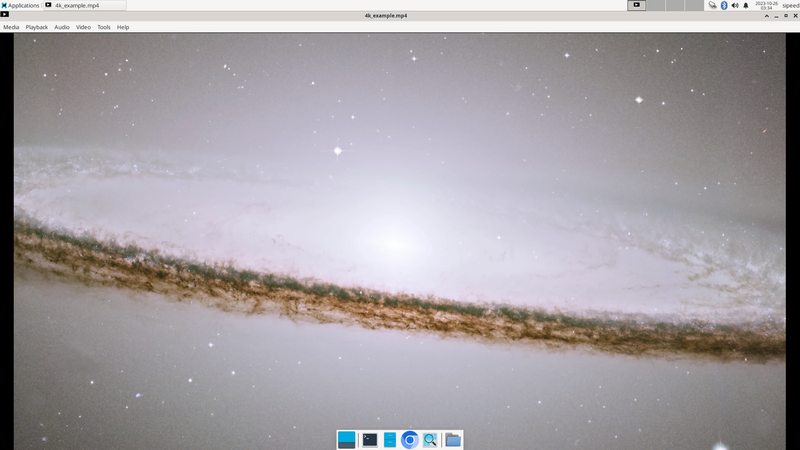Switch to the first workspace in pager
This screenshot has width=800, height=450.
click(636, 5)
